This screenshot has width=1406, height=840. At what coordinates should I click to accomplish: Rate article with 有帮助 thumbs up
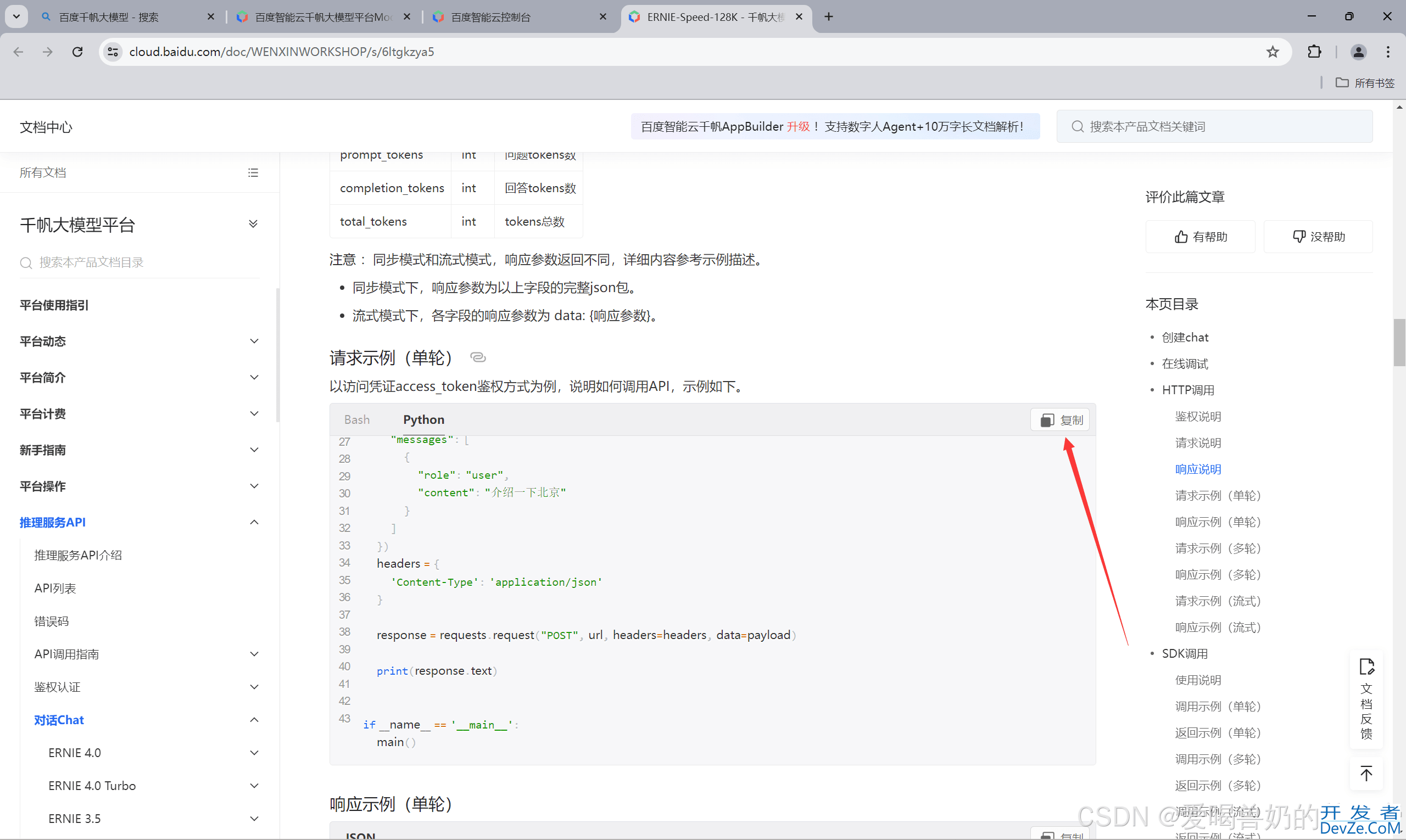(x=1200, y=237)
